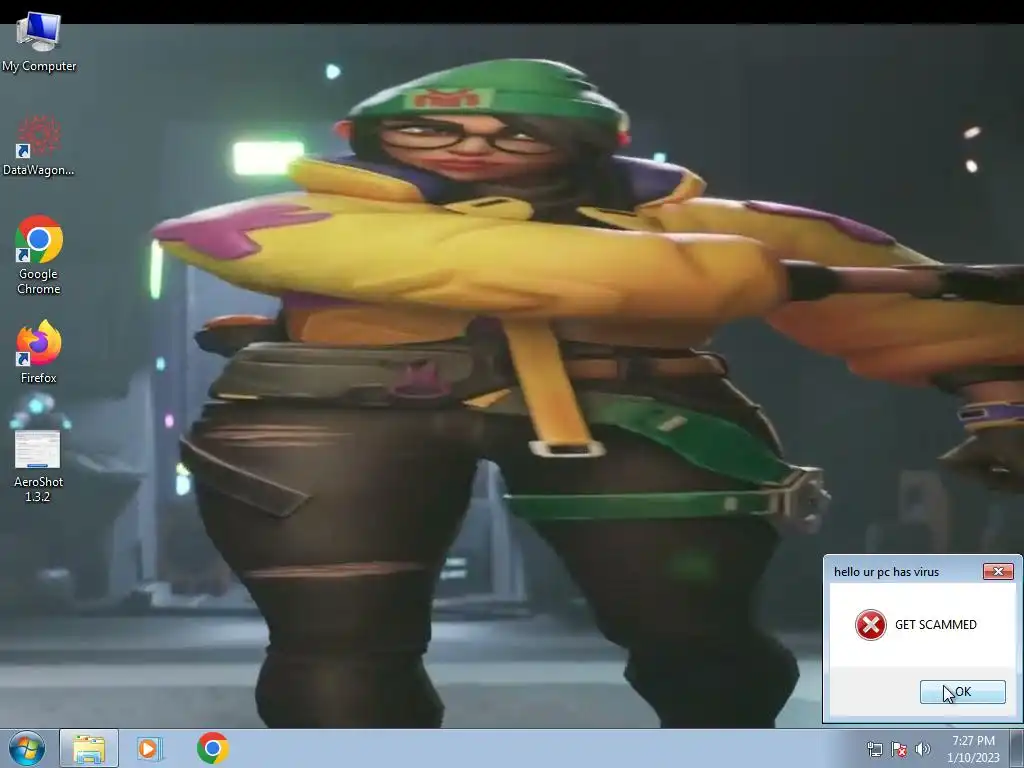The width and height of the screenshot is (1024, 768).
Task: Click the red error icon in dialog
Action: [x=871, y=625]
